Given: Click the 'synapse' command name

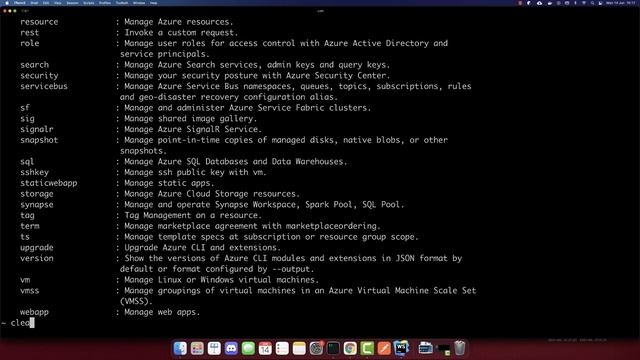Looking at the screenshot, I should pyautogui.click(x=37, y=204).
